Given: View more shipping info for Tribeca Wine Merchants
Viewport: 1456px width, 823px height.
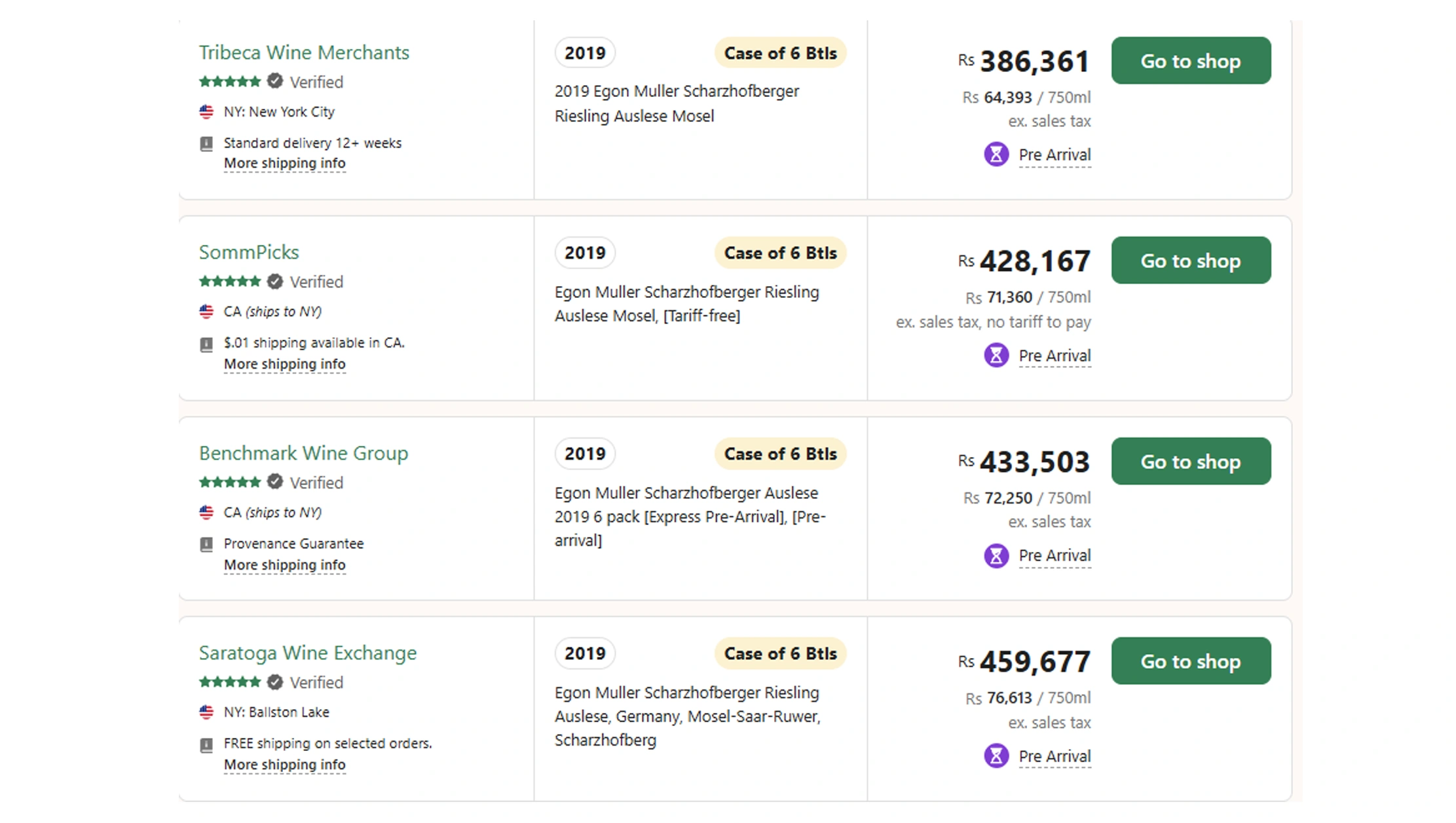Looking at the screenshot, I should coord(284,163).
